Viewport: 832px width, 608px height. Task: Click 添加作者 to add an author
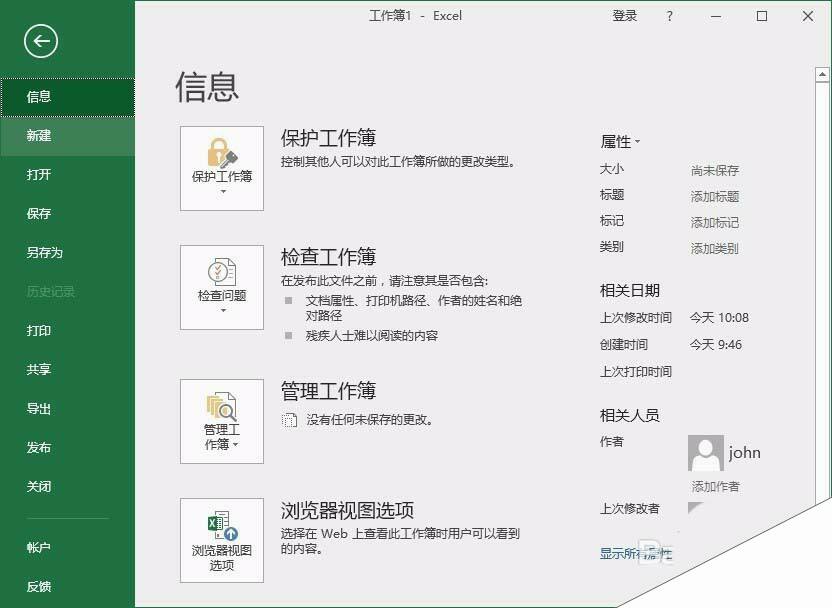[715, 486]
